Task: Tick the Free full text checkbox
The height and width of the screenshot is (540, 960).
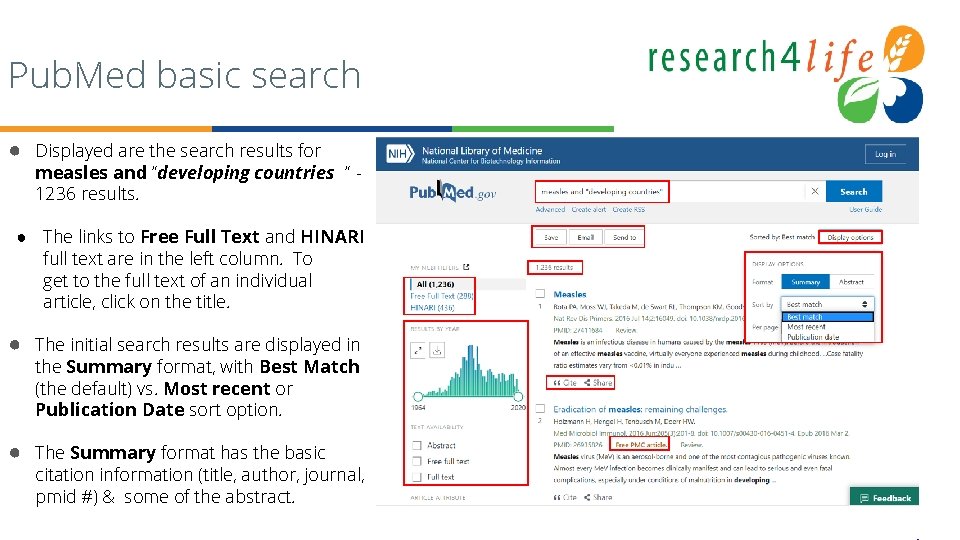Action: (x=417, y=461)
